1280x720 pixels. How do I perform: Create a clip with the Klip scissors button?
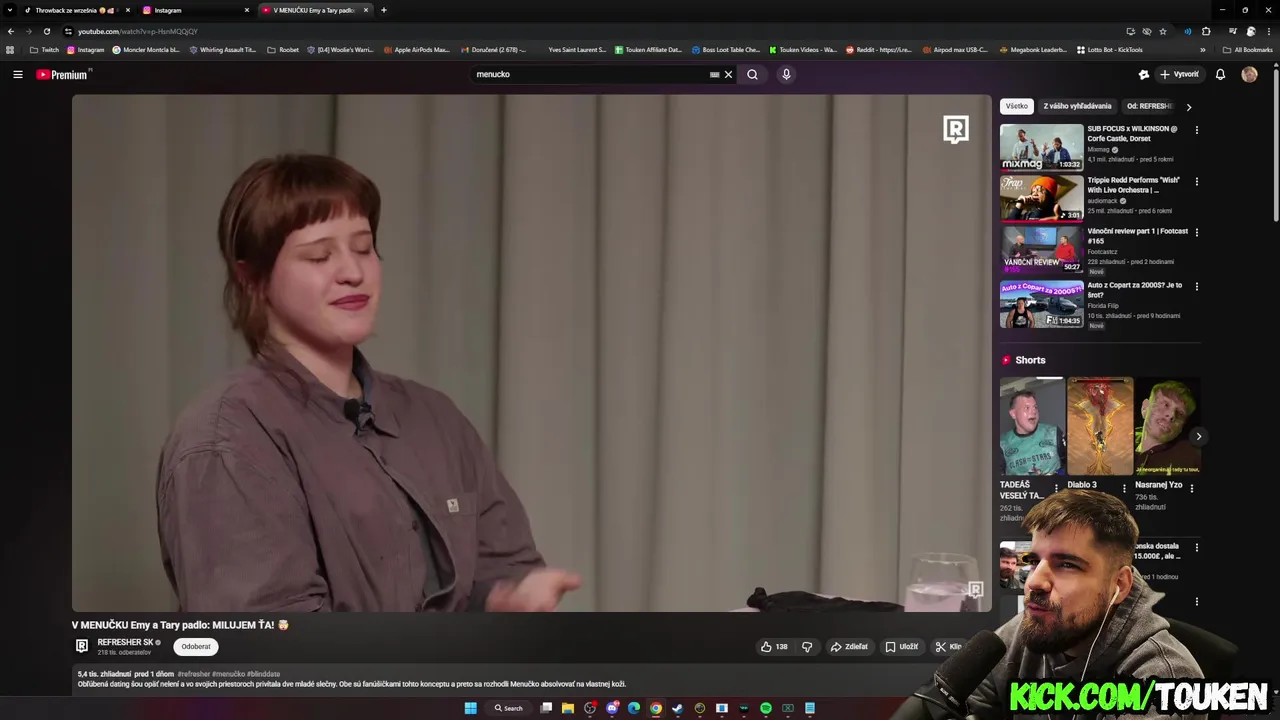pos(949,647)
